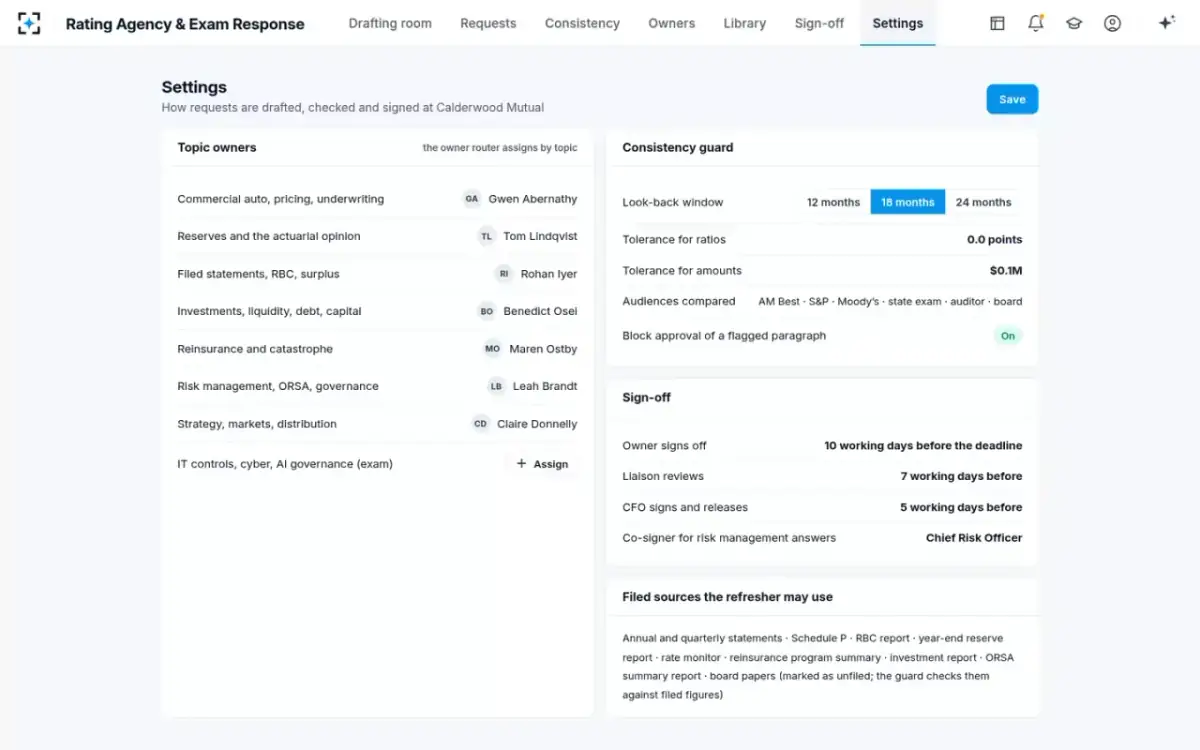Click audiences compared list AM Best S&P
The height and width of the screenshot is (750, 1200).
[890, 301]
